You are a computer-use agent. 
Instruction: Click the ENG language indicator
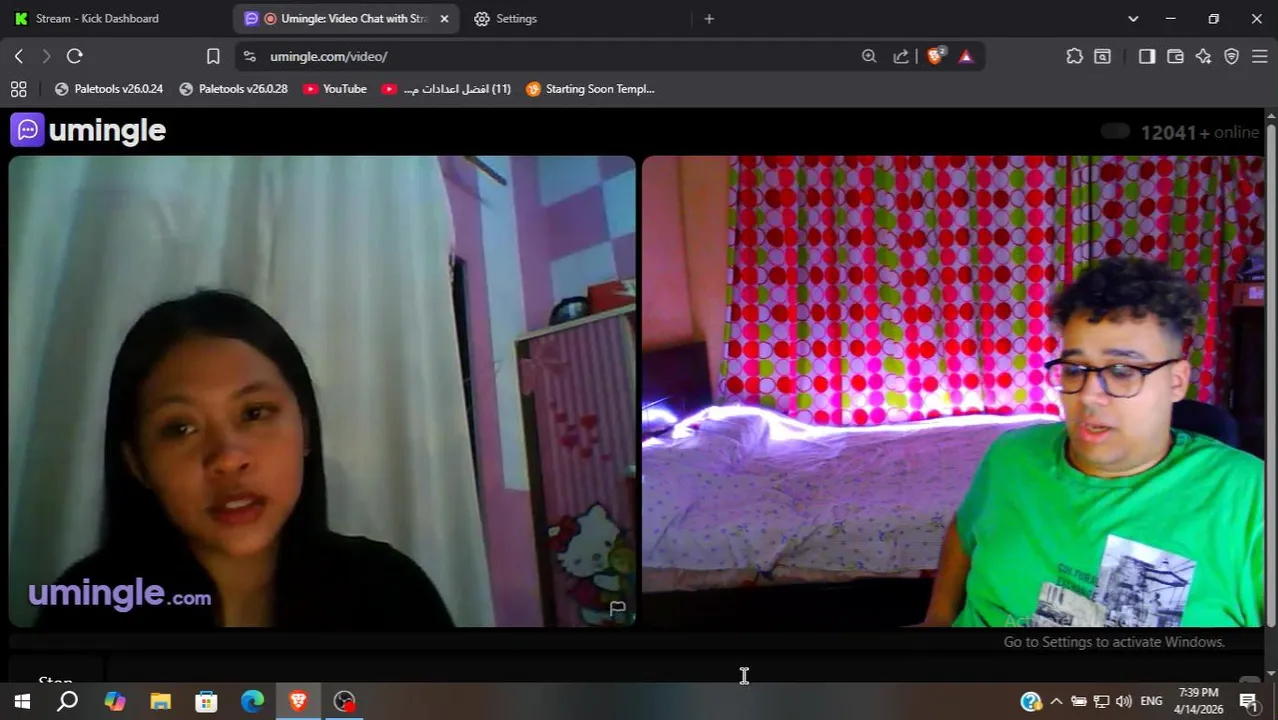point(1151,701)
